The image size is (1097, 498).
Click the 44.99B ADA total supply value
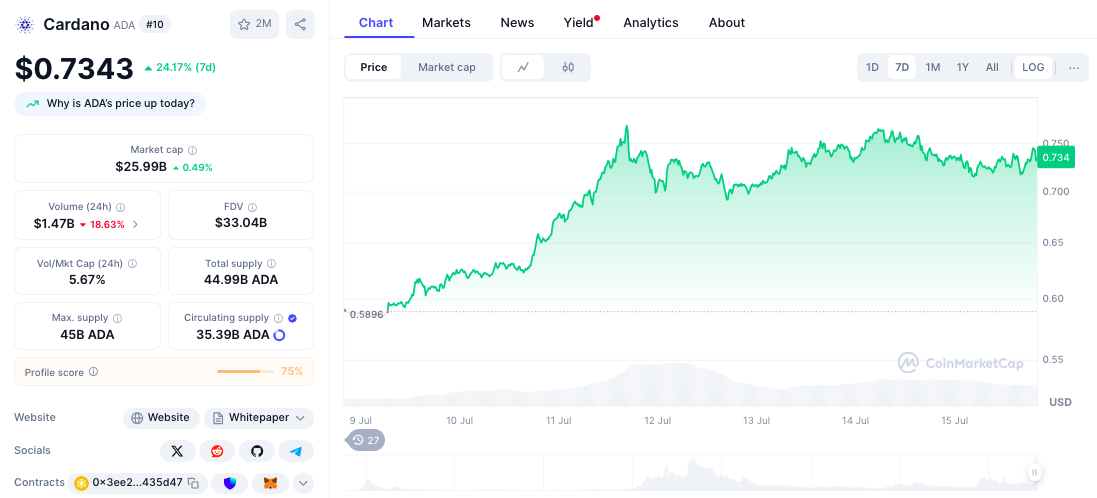tap(241, 280)
